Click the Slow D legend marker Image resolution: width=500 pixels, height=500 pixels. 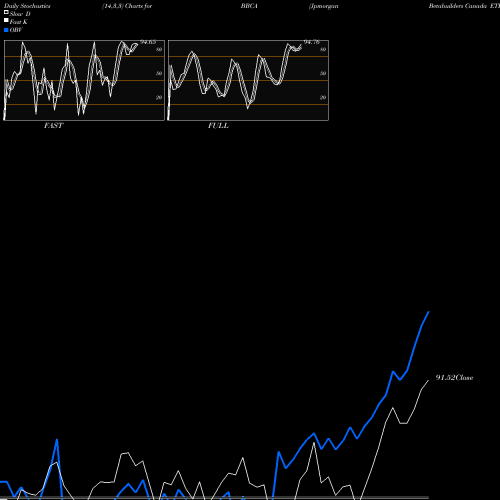[6, 12]
